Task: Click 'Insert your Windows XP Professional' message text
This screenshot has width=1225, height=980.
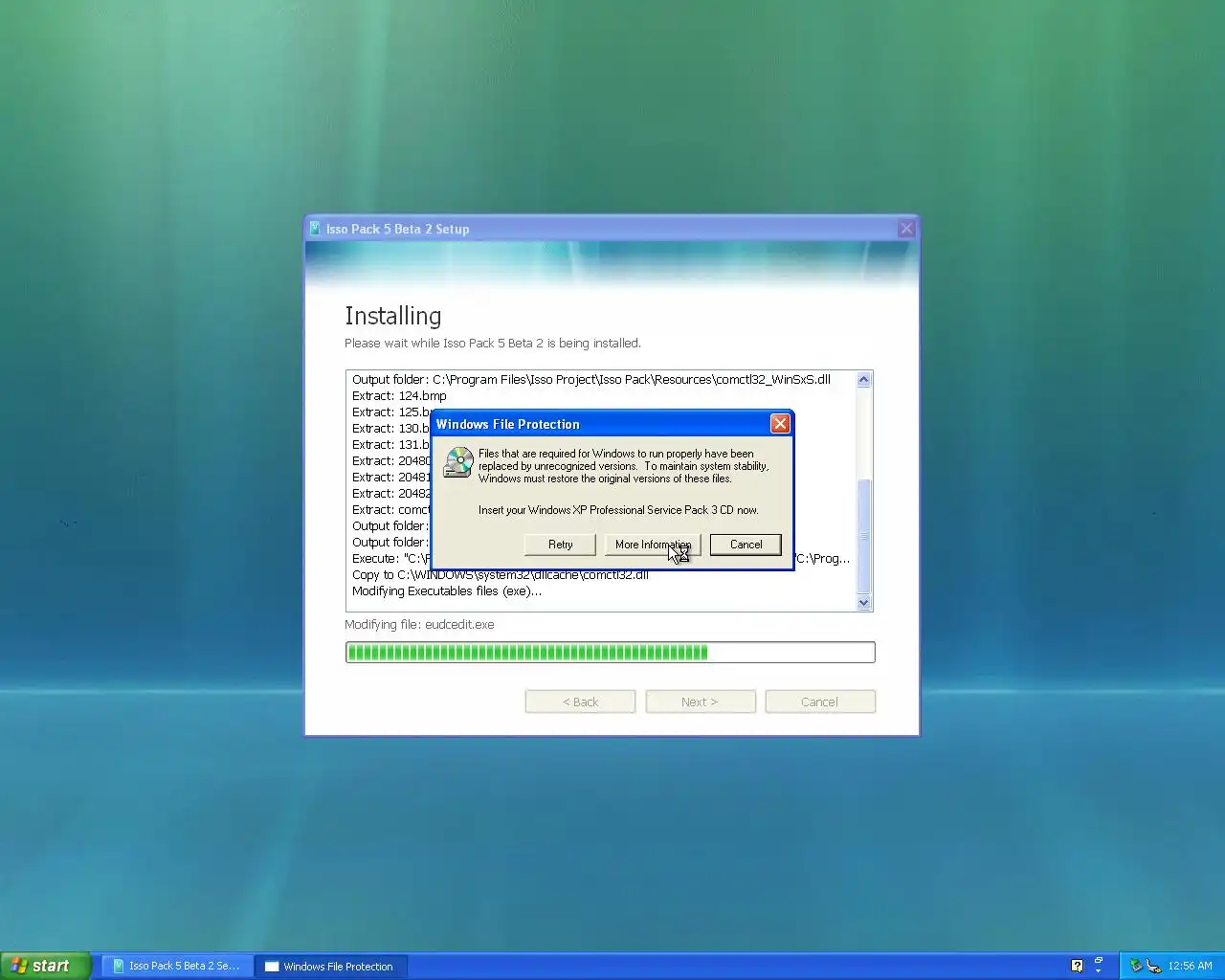Action: click(618, 510)
